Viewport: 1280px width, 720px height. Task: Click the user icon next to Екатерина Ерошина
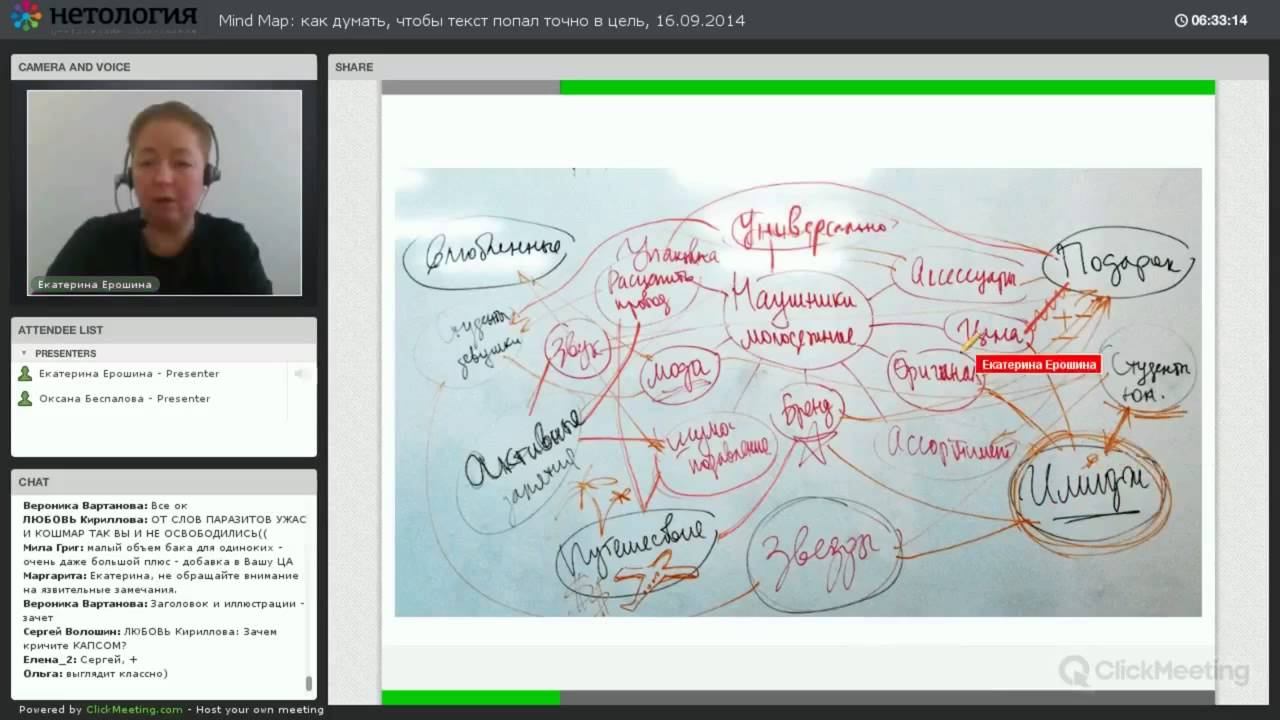pos(25,373)
